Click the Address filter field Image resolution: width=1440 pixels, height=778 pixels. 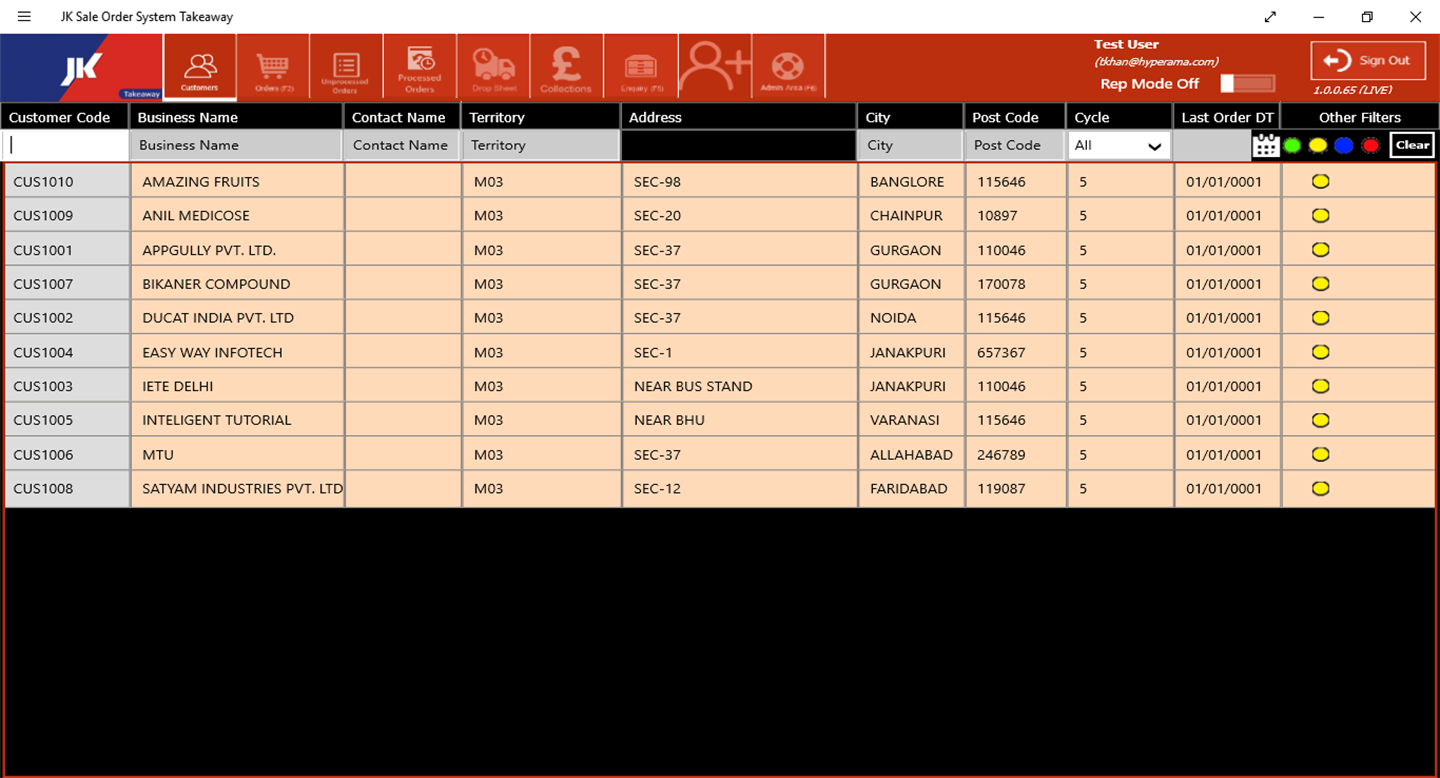739,146
